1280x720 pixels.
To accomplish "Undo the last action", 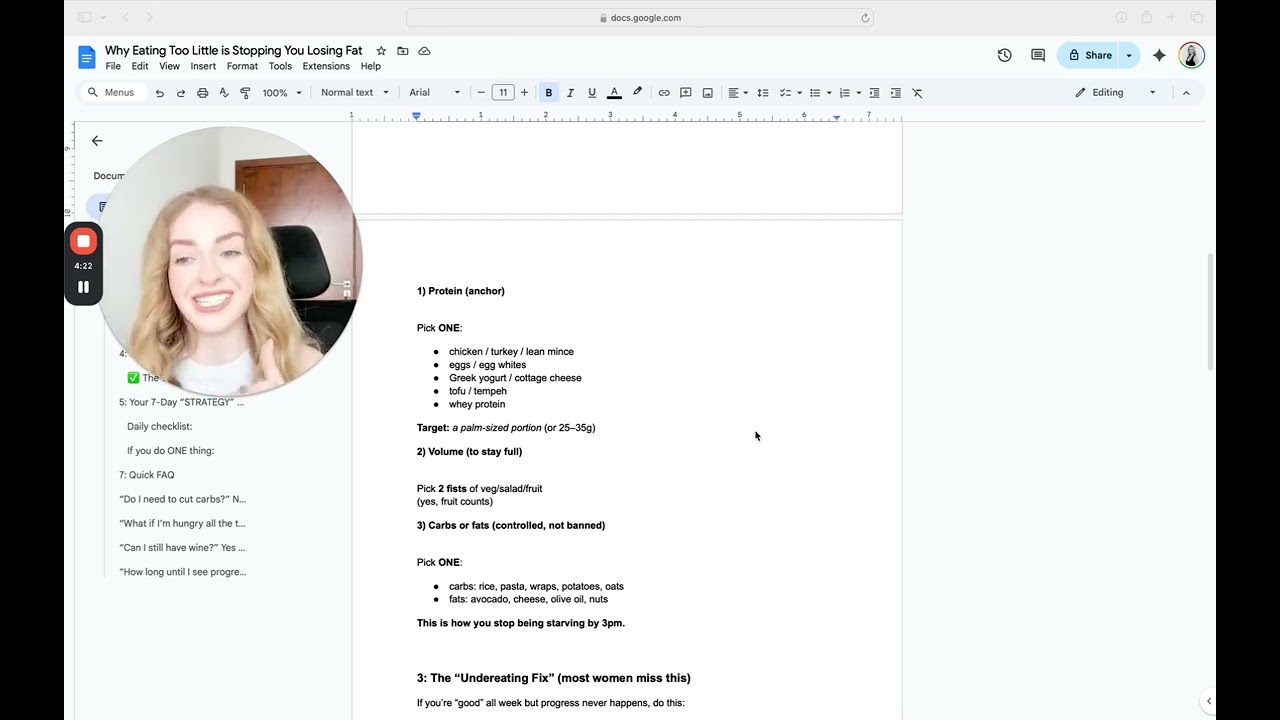I will [159, 93].
